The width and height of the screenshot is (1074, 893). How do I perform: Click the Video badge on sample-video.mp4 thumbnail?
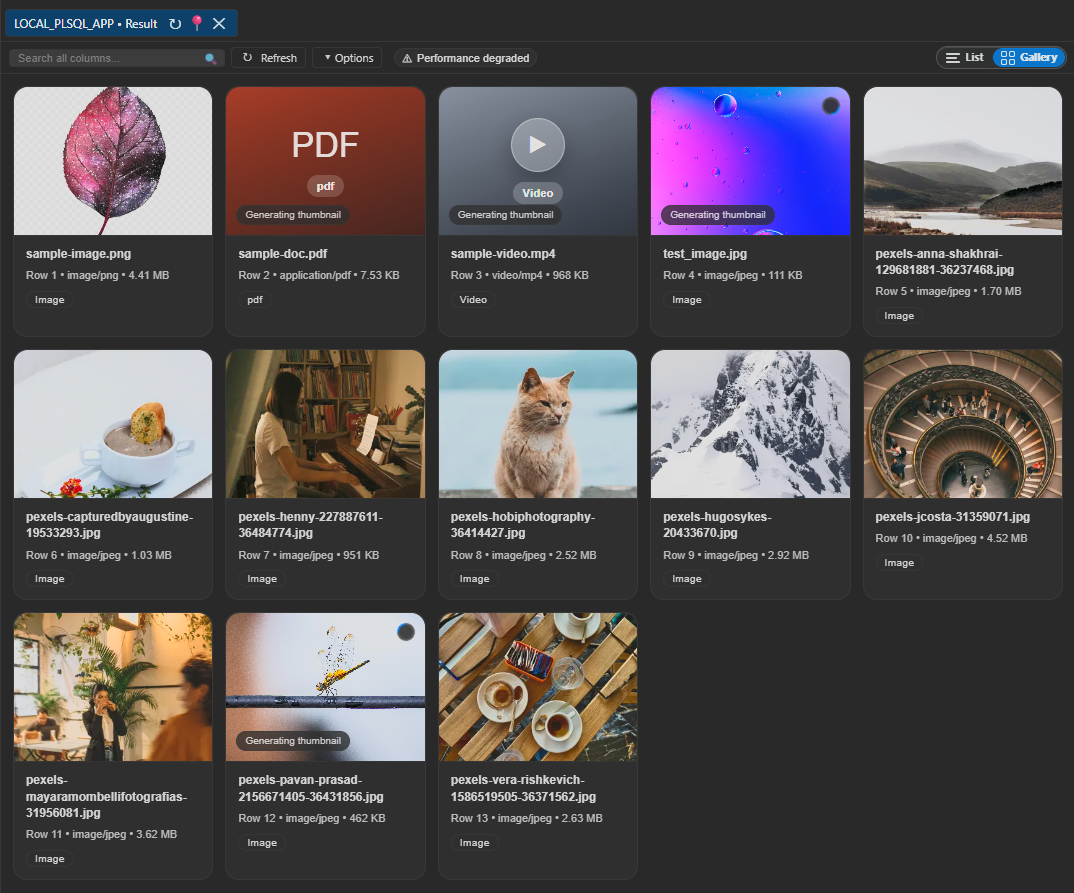(538, 193)
